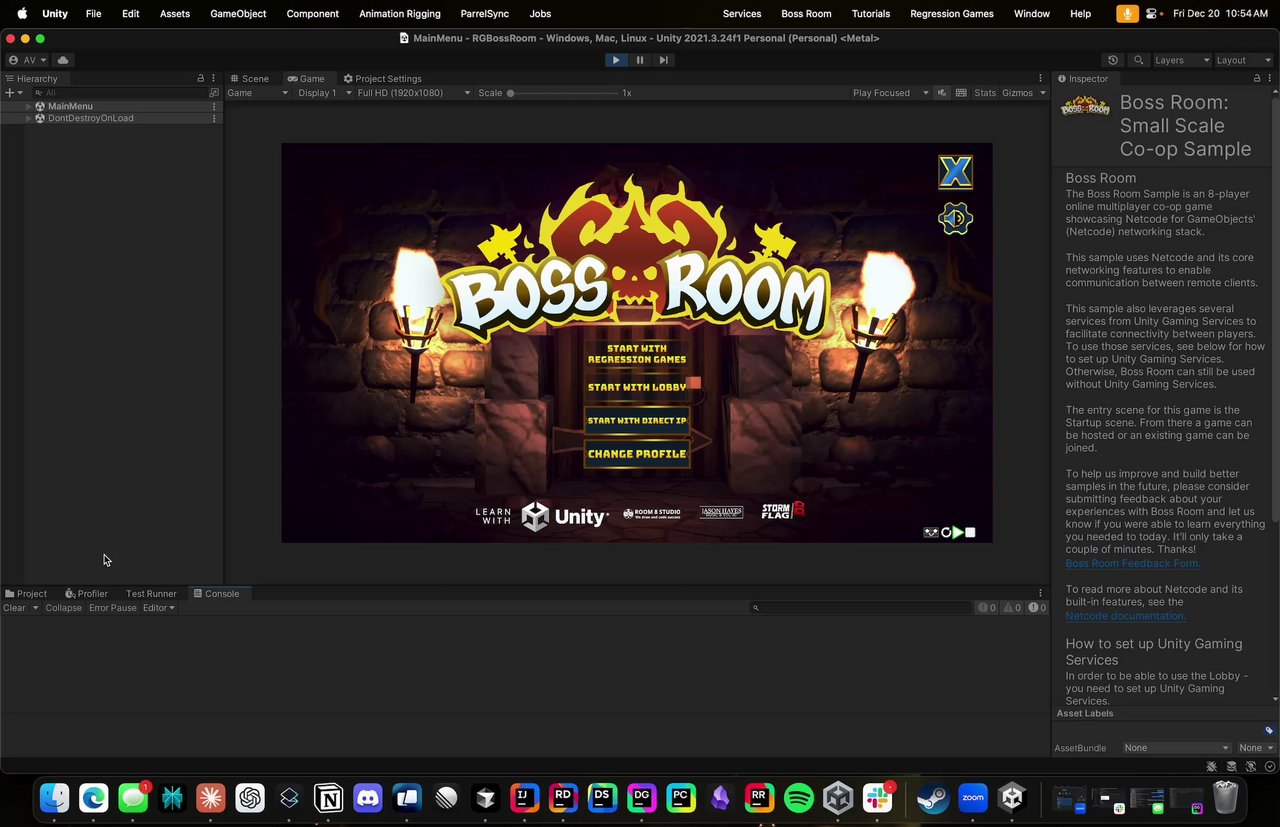This screenshot has width=1280, height=827.
Task: Open the ParrelSync menu
Action: pos(484,14)
